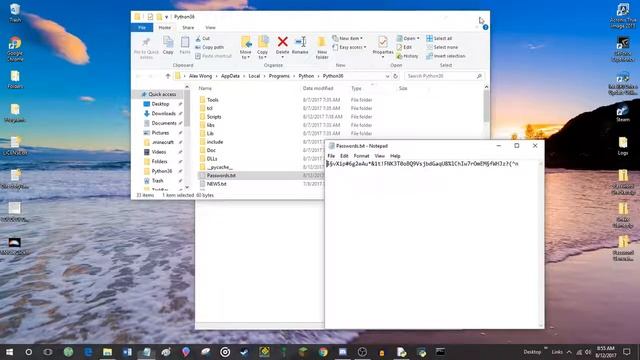Click inside the Notepad text area
Image resolution: width=640 pixels, height=360 pixels.
click(433, 245)
